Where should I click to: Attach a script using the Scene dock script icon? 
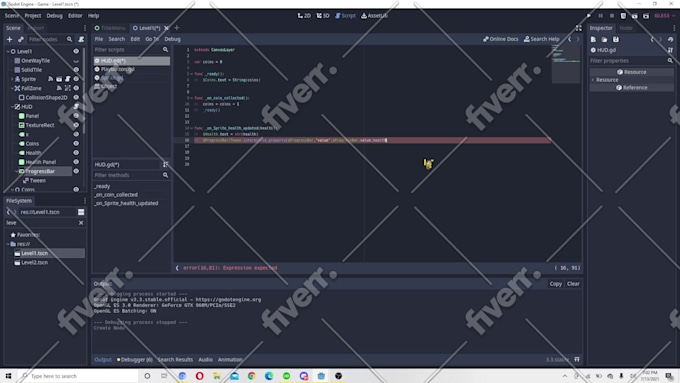(x=81, y=39)
